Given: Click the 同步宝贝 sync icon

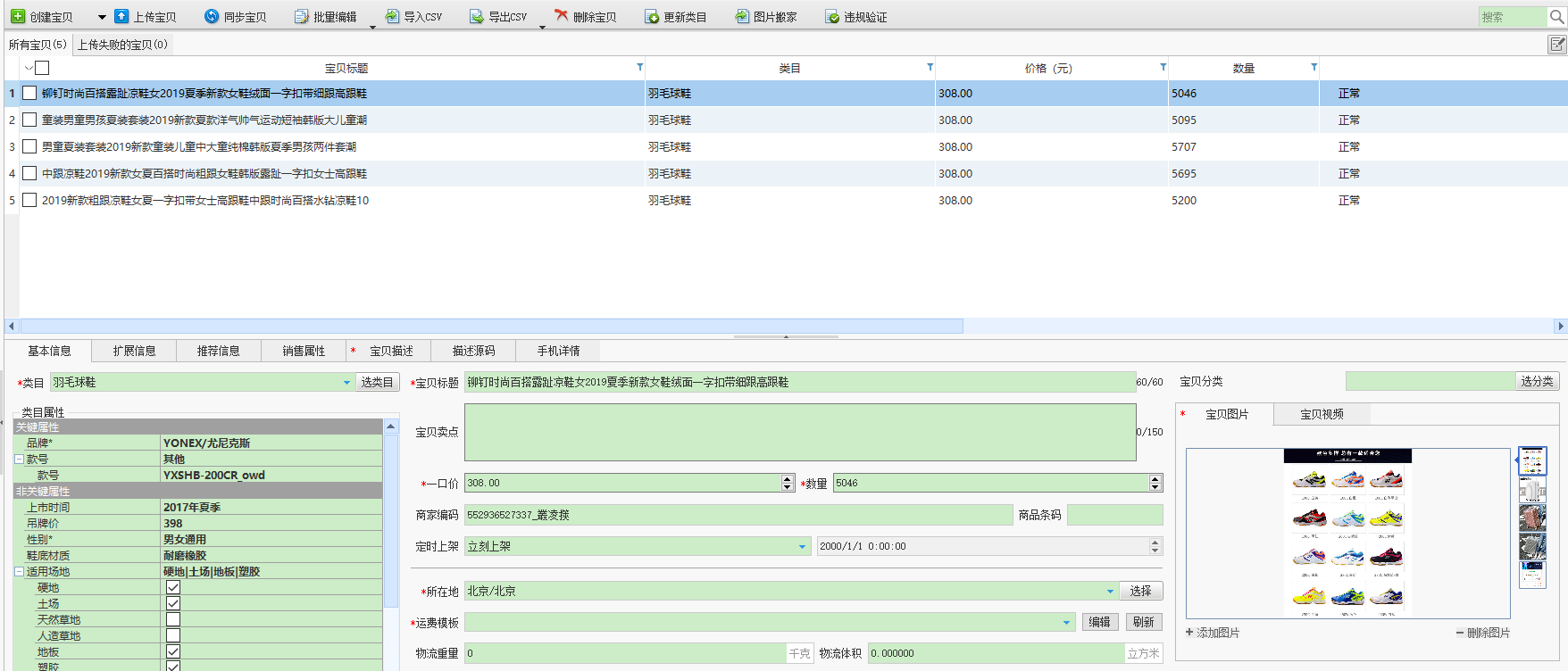Looking at the screenshot, I should pyautogui.click(x=212, y=16).
